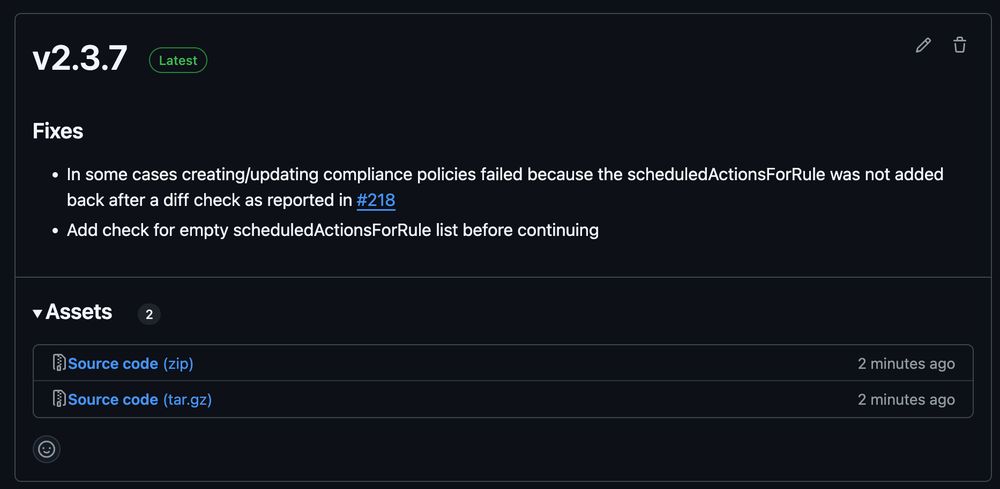Image resolution: width=1000 pixels, height=489 pixels.
Task: Click the Fixes heading
Action: (58, 131)
